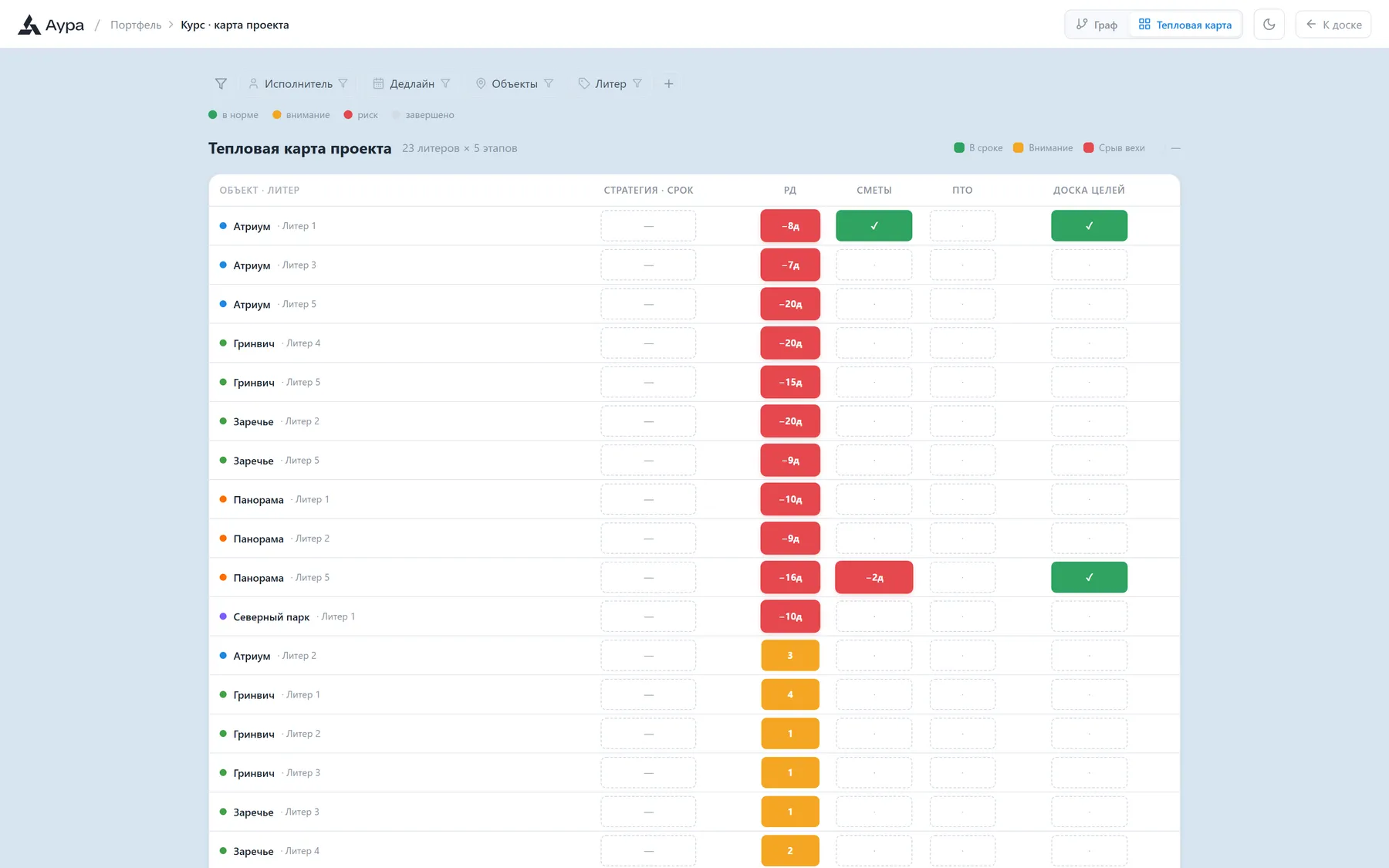Viewport: 1389px width, 868px height.
Task: Click the К доске button
Action: pyautogui.click(x=1333, y=25)
